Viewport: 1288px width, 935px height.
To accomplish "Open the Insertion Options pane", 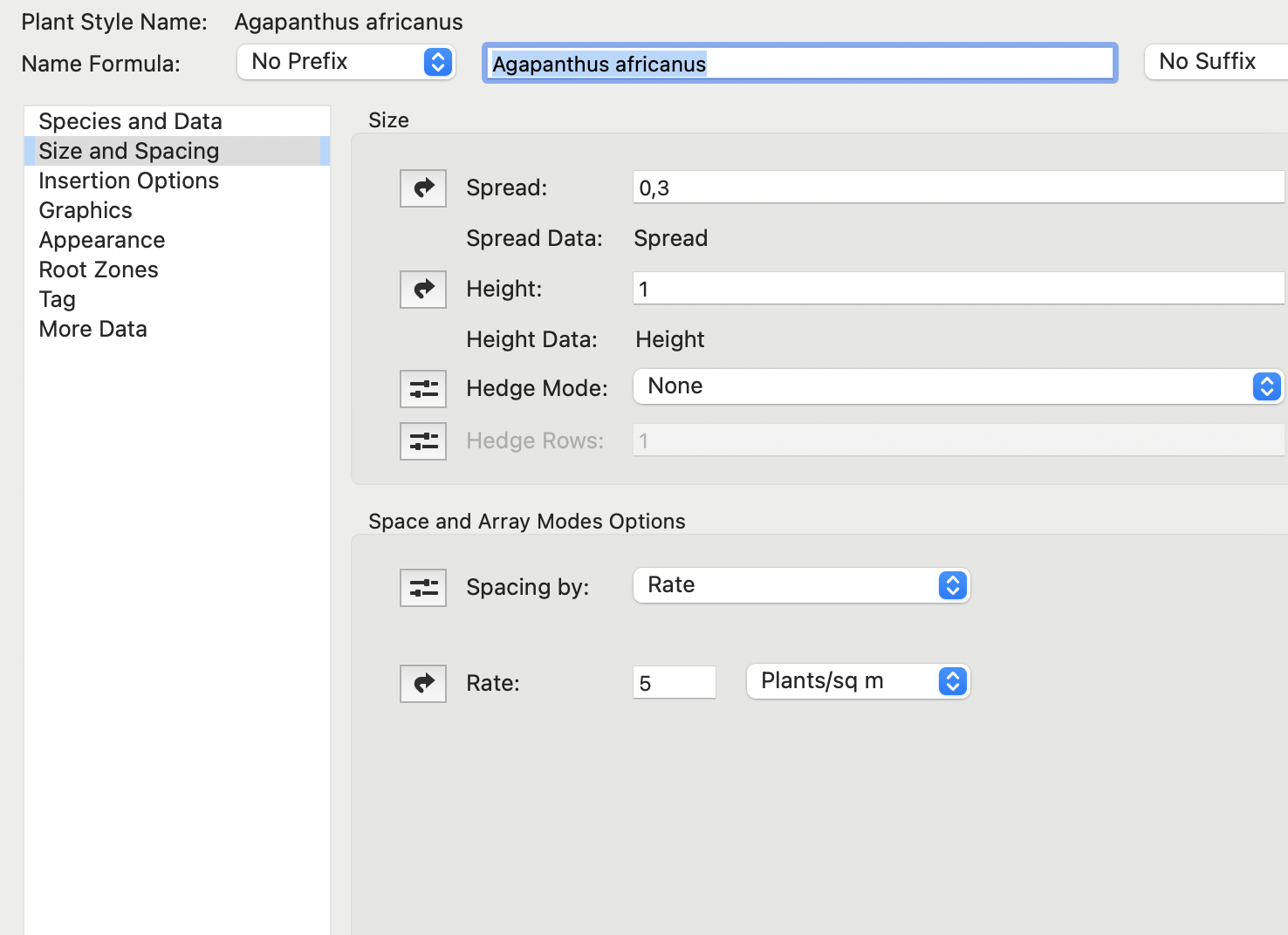I will click(x=129, y=181).
